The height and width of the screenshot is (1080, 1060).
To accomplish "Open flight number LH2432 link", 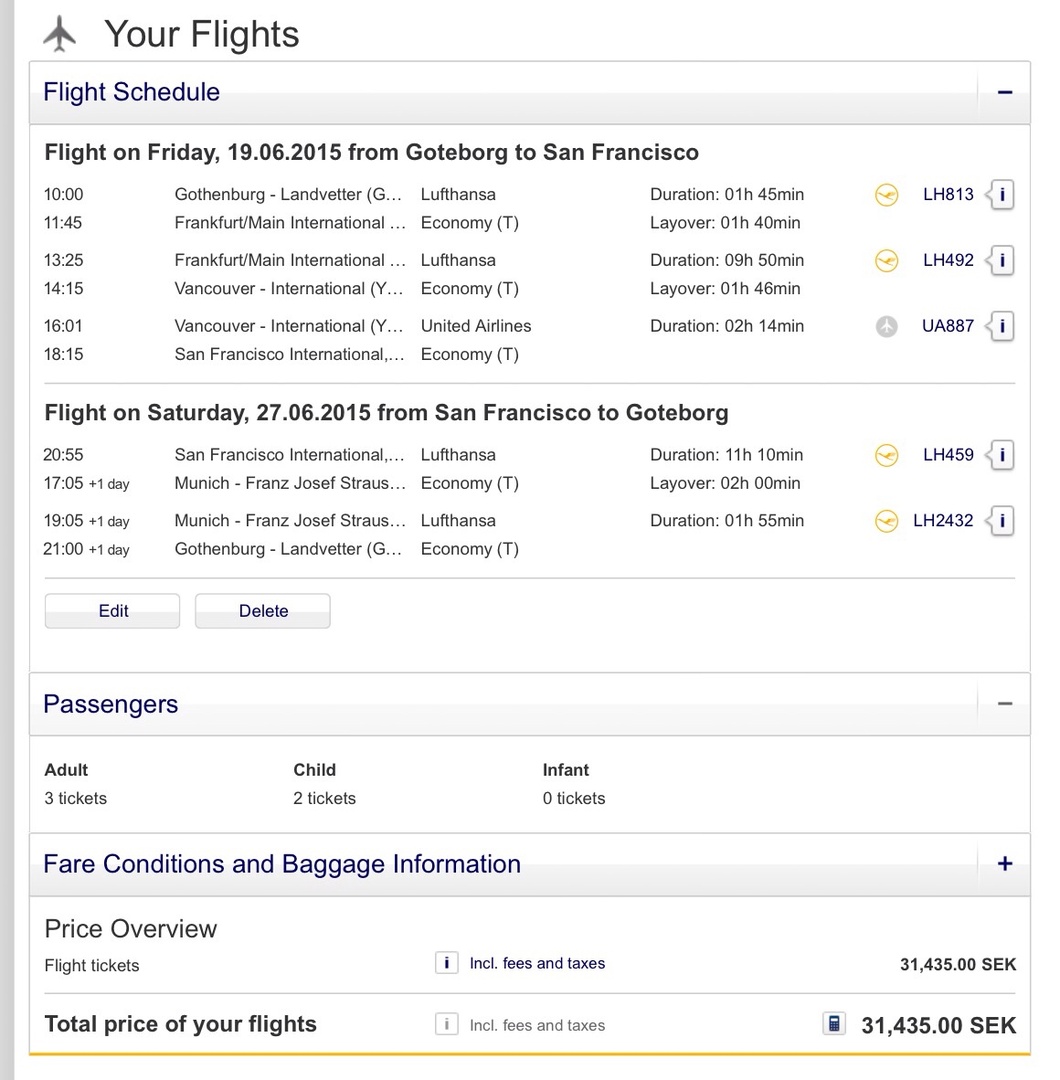I will point(942,521).
